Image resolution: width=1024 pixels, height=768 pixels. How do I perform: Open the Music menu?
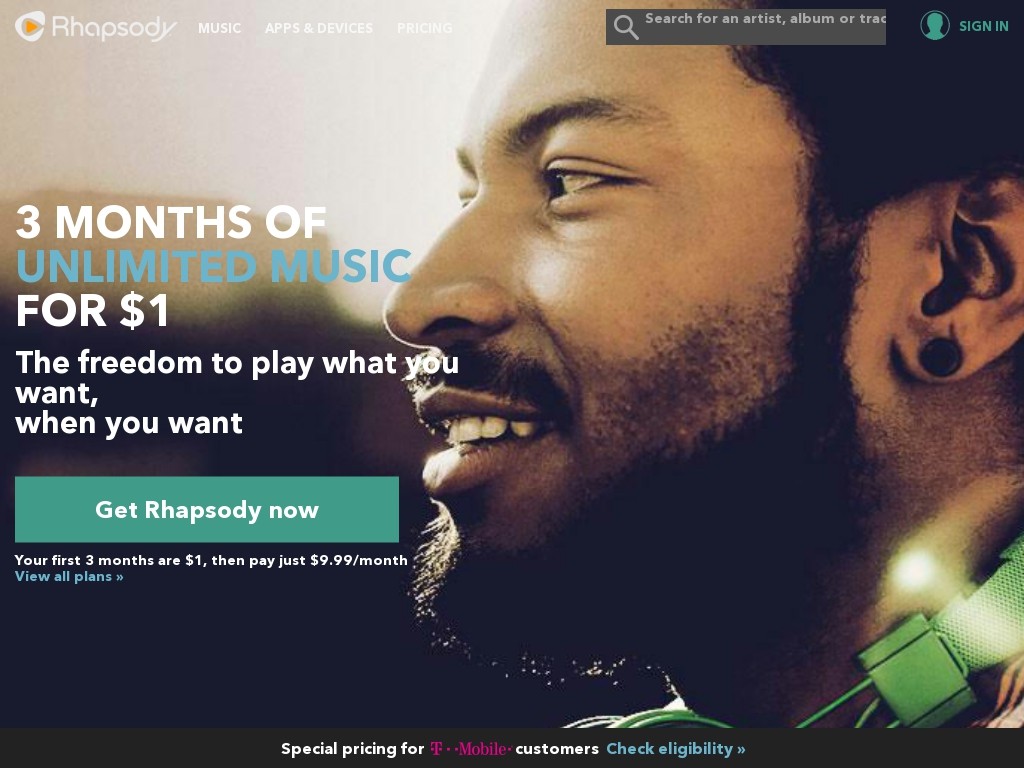tap(219, 28)
